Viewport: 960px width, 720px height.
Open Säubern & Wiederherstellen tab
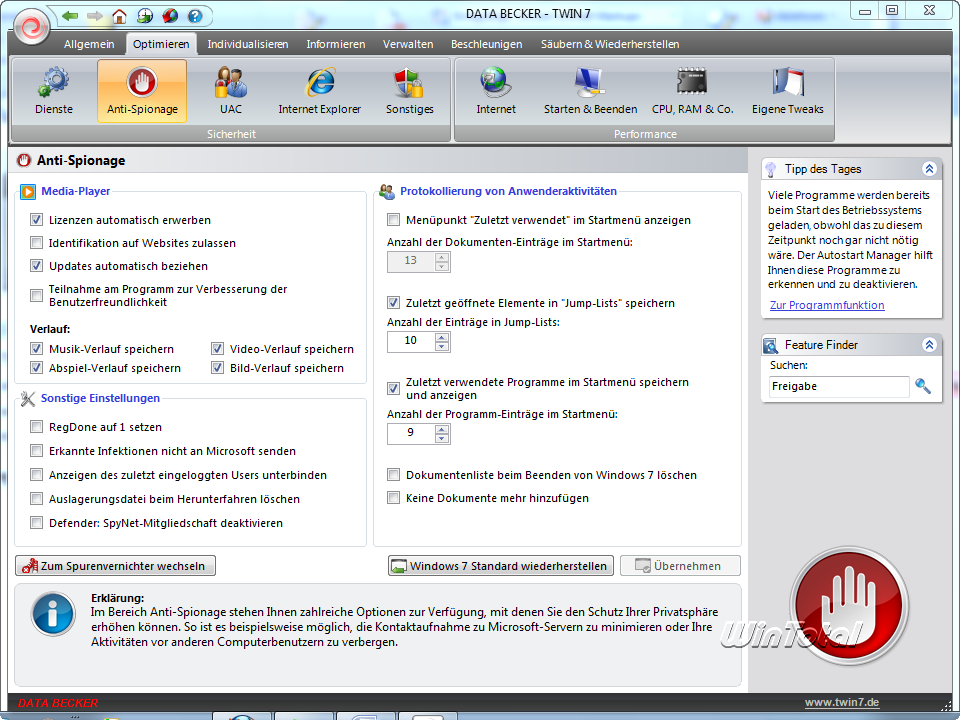(x=610, y=44)
